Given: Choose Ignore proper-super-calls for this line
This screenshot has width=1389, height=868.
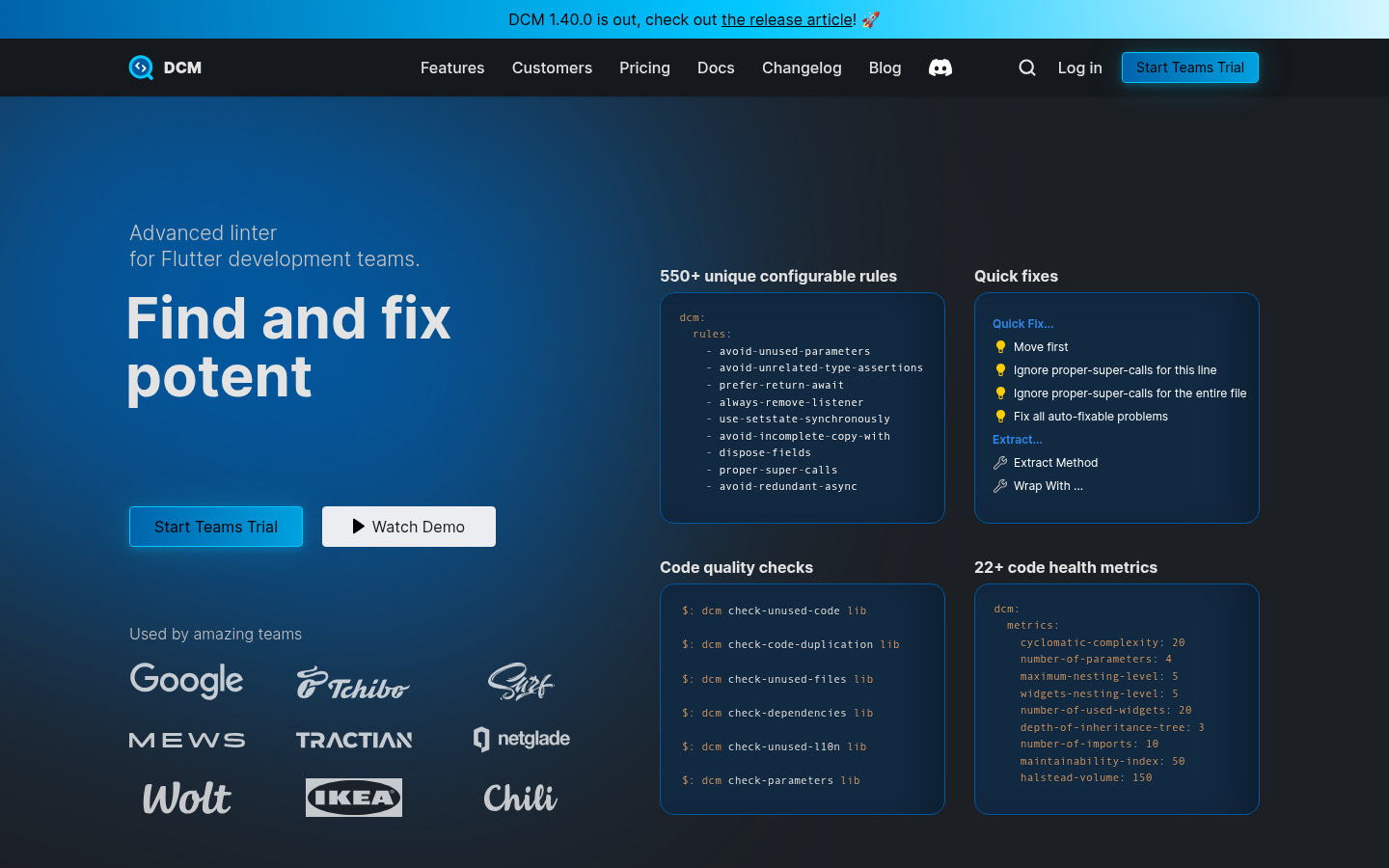Looking at the screenshot, I should pos(1115,370).
